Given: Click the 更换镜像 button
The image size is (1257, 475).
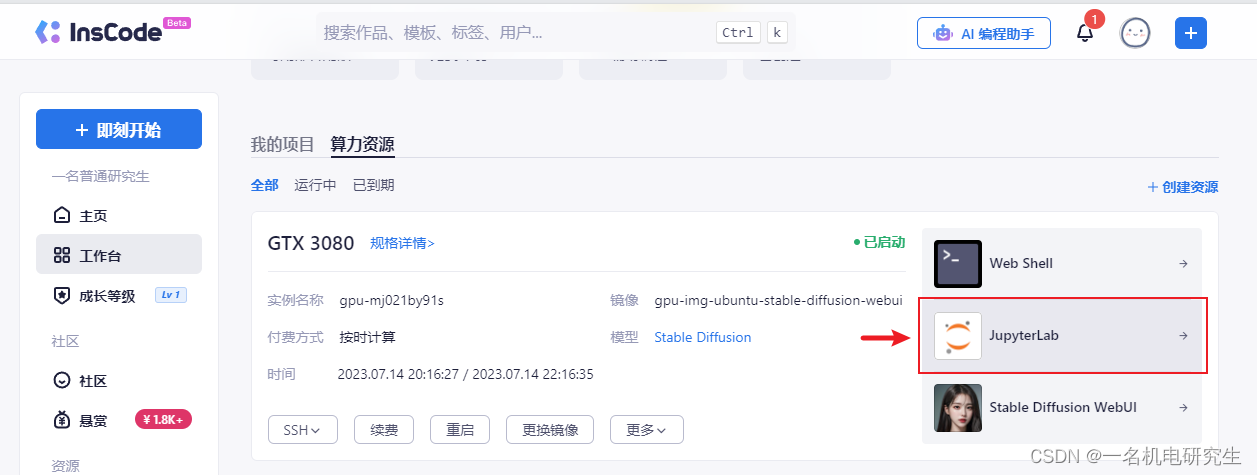Looking at the screenshot, I should (x=550, y=430).
